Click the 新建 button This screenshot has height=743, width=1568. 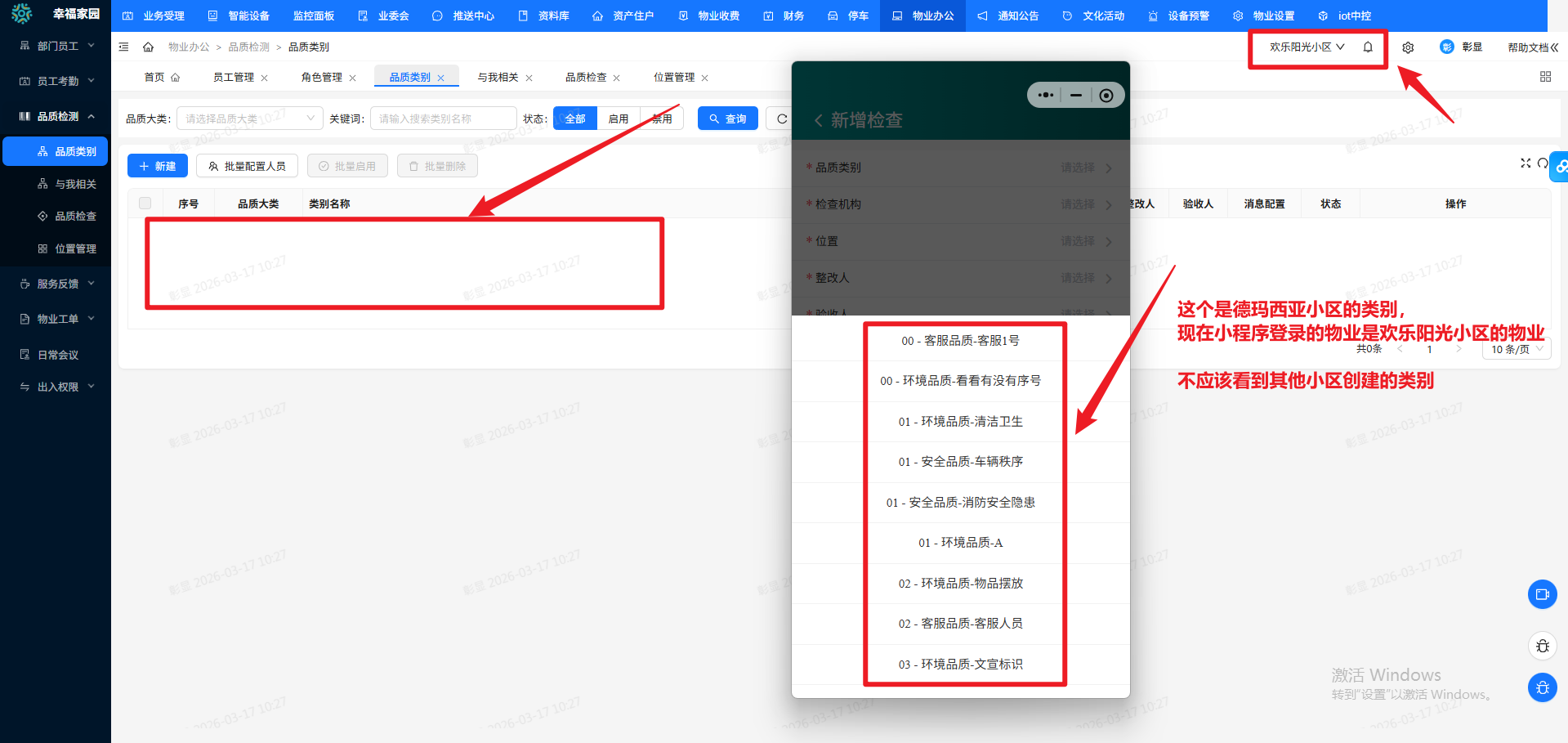(x=158, y=166)
